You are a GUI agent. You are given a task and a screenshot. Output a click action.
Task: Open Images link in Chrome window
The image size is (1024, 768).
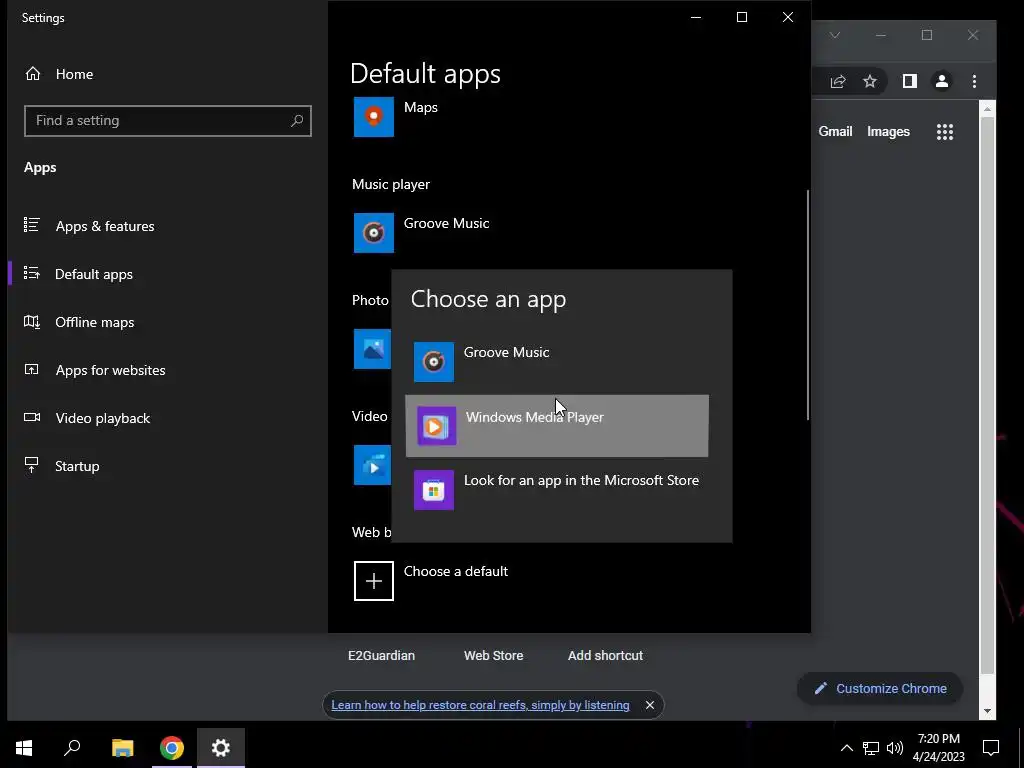coord(888,131)
